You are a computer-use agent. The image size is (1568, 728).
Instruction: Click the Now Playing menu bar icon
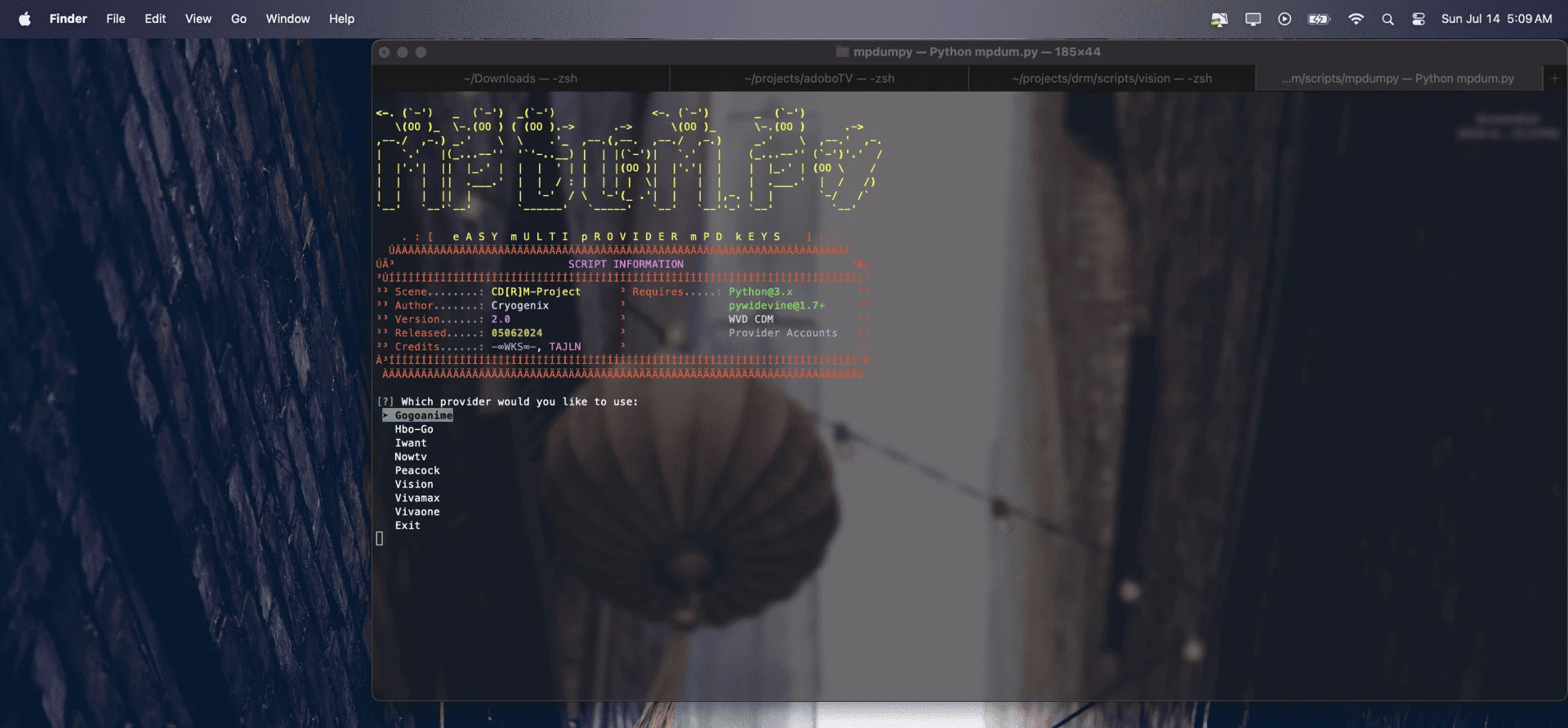coord(1285,19)
